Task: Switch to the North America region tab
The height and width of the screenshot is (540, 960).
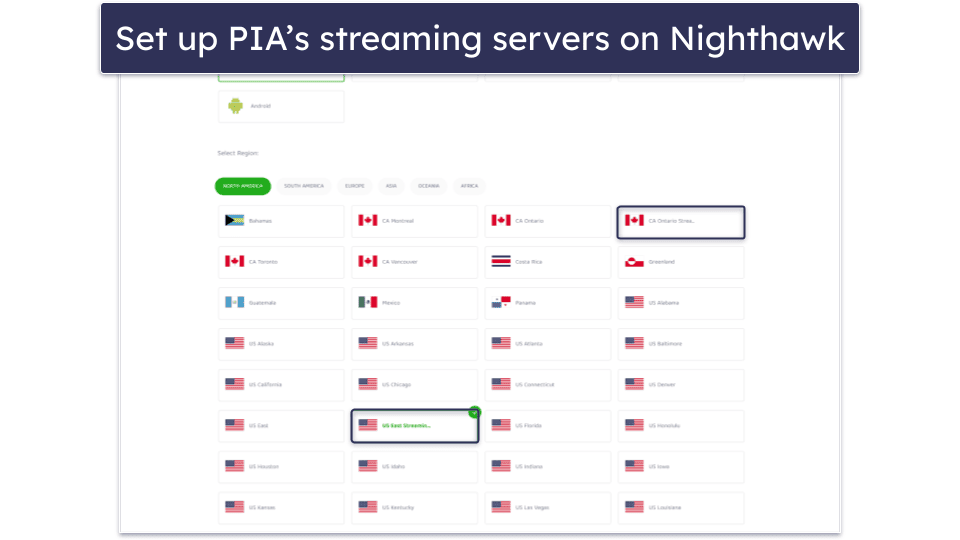Action: coord(242,186)
